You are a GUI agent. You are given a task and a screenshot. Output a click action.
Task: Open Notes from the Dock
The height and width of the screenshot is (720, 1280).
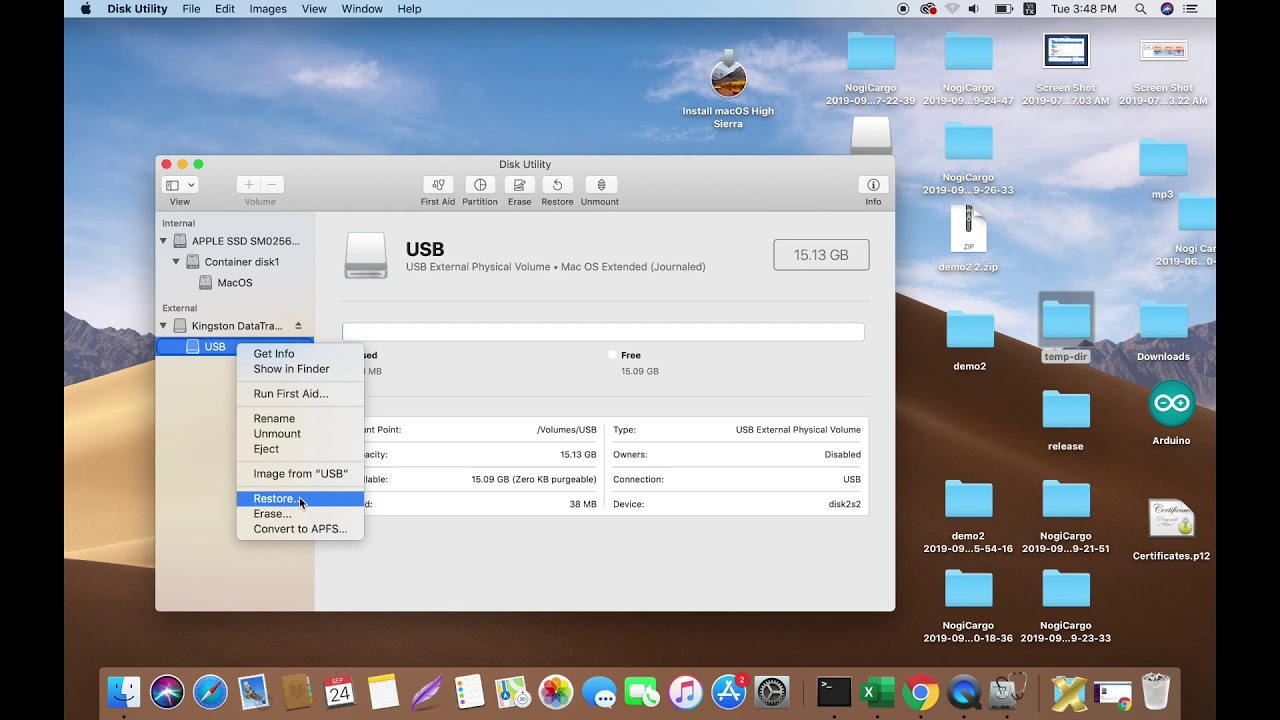383,692
